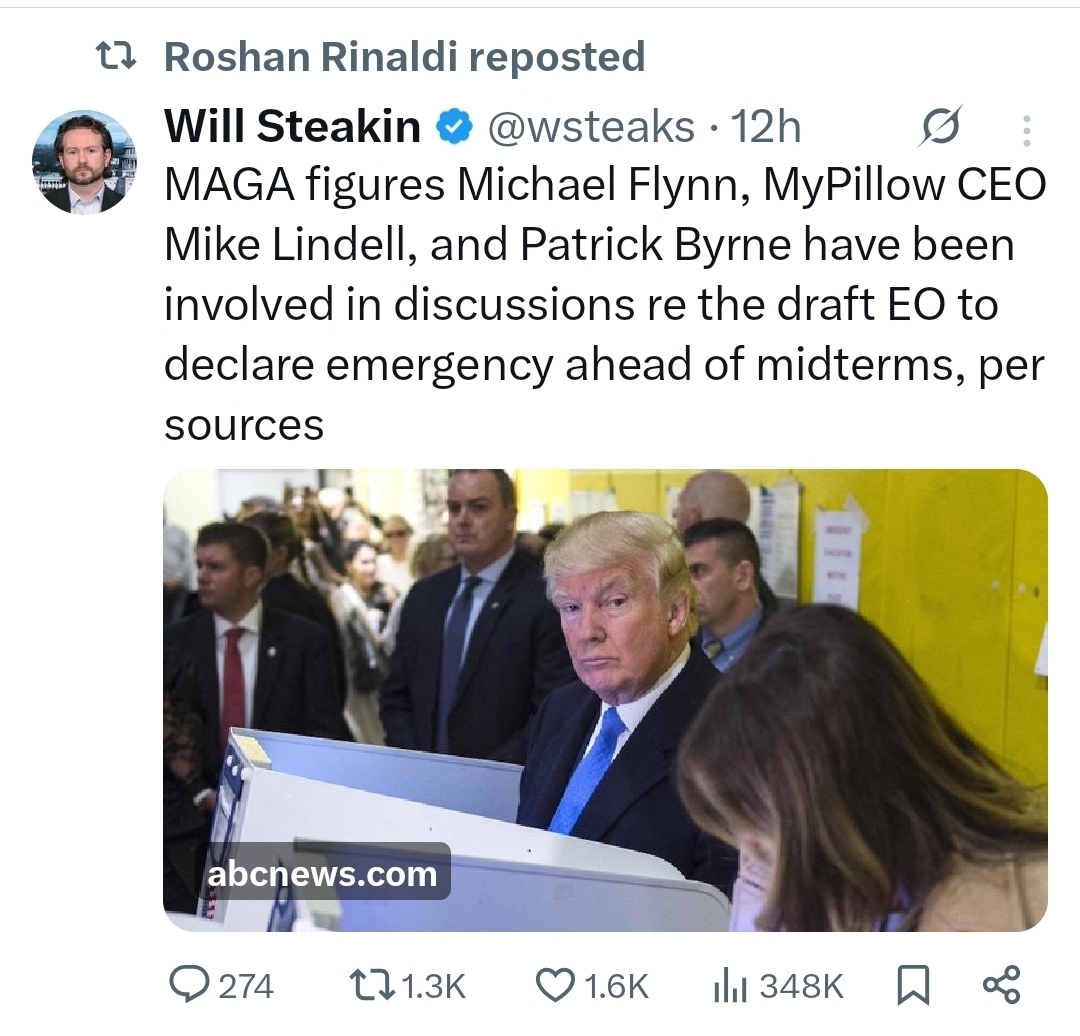1080x1036 pixels.
Task: Expand the tweet text about the draft EO
Action: 604,305
